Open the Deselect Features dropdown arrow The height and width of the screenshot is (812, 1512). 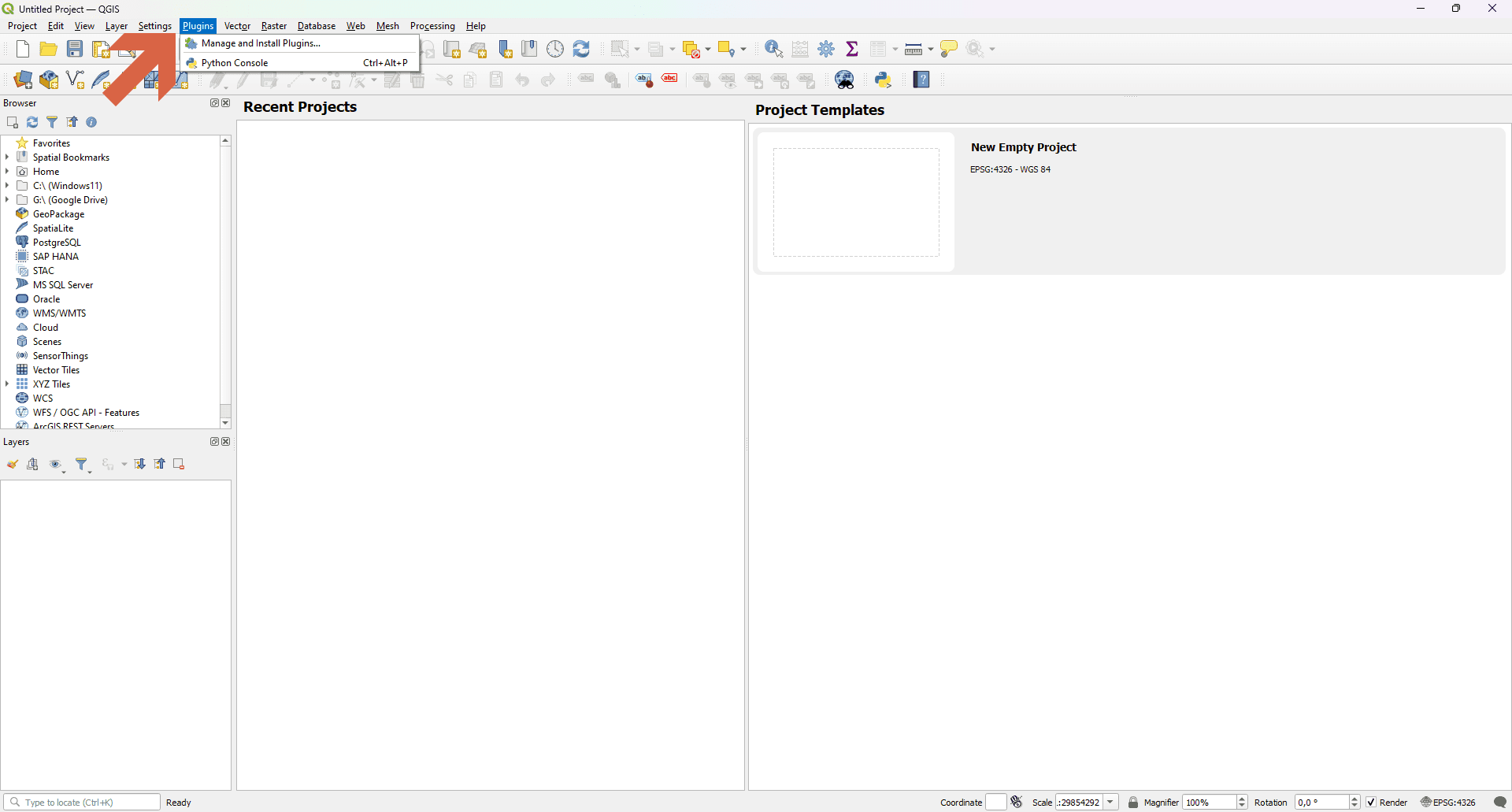pos(708,49)
